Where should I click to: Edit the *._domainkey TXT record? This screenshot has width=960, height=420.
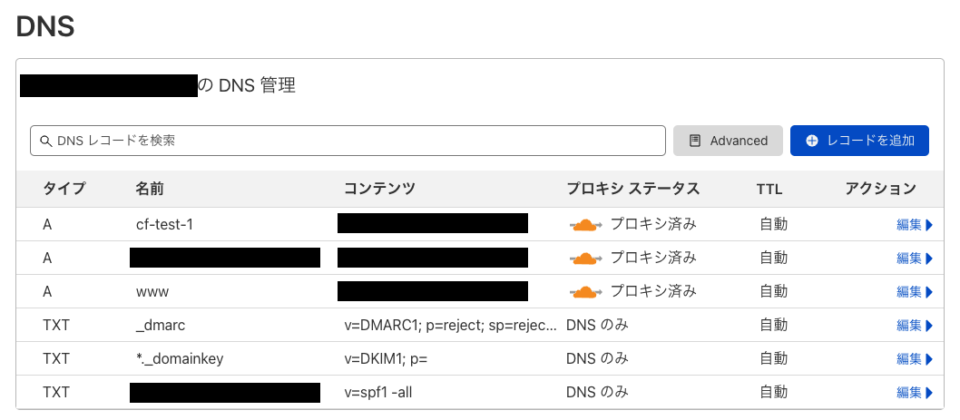pyautogui.click(x=913, y=358)
